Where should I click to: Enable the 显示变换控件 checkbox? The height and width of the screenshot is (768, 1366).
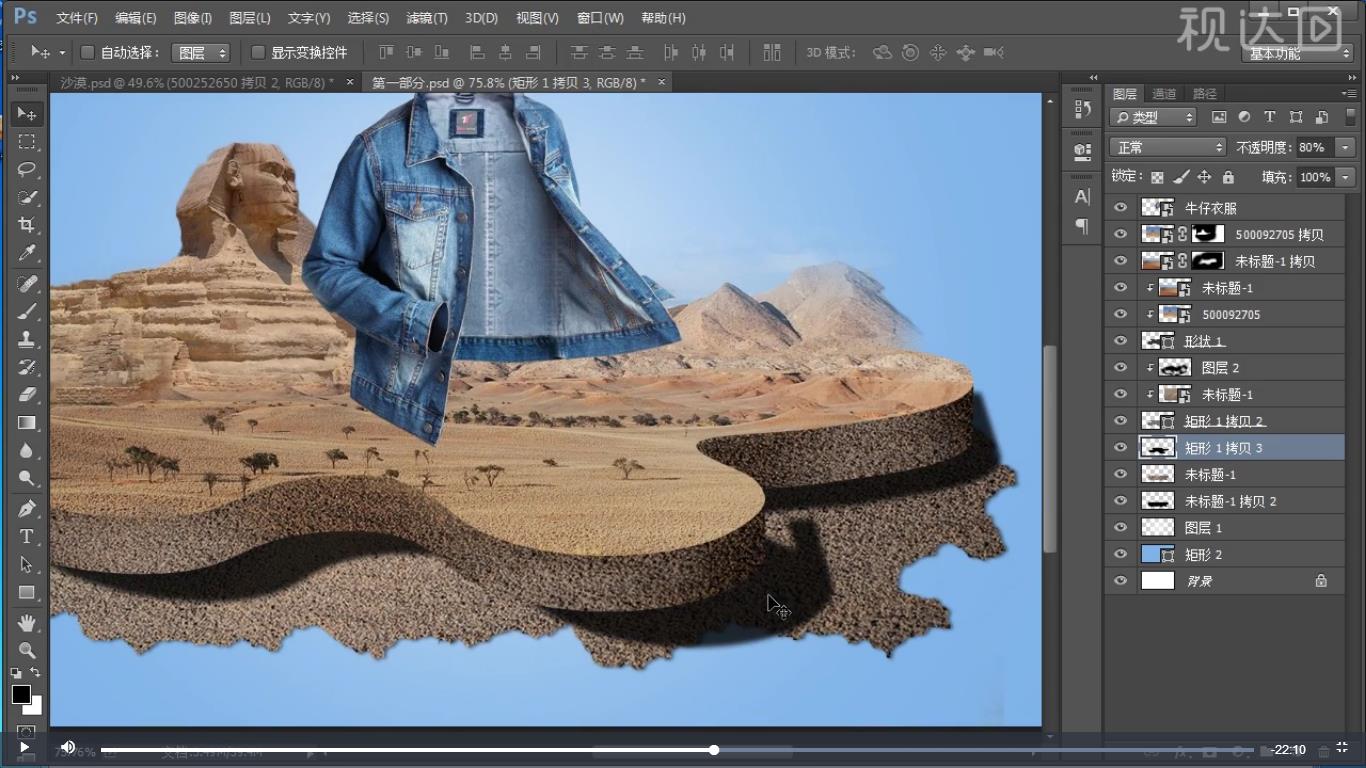[258, 52]
